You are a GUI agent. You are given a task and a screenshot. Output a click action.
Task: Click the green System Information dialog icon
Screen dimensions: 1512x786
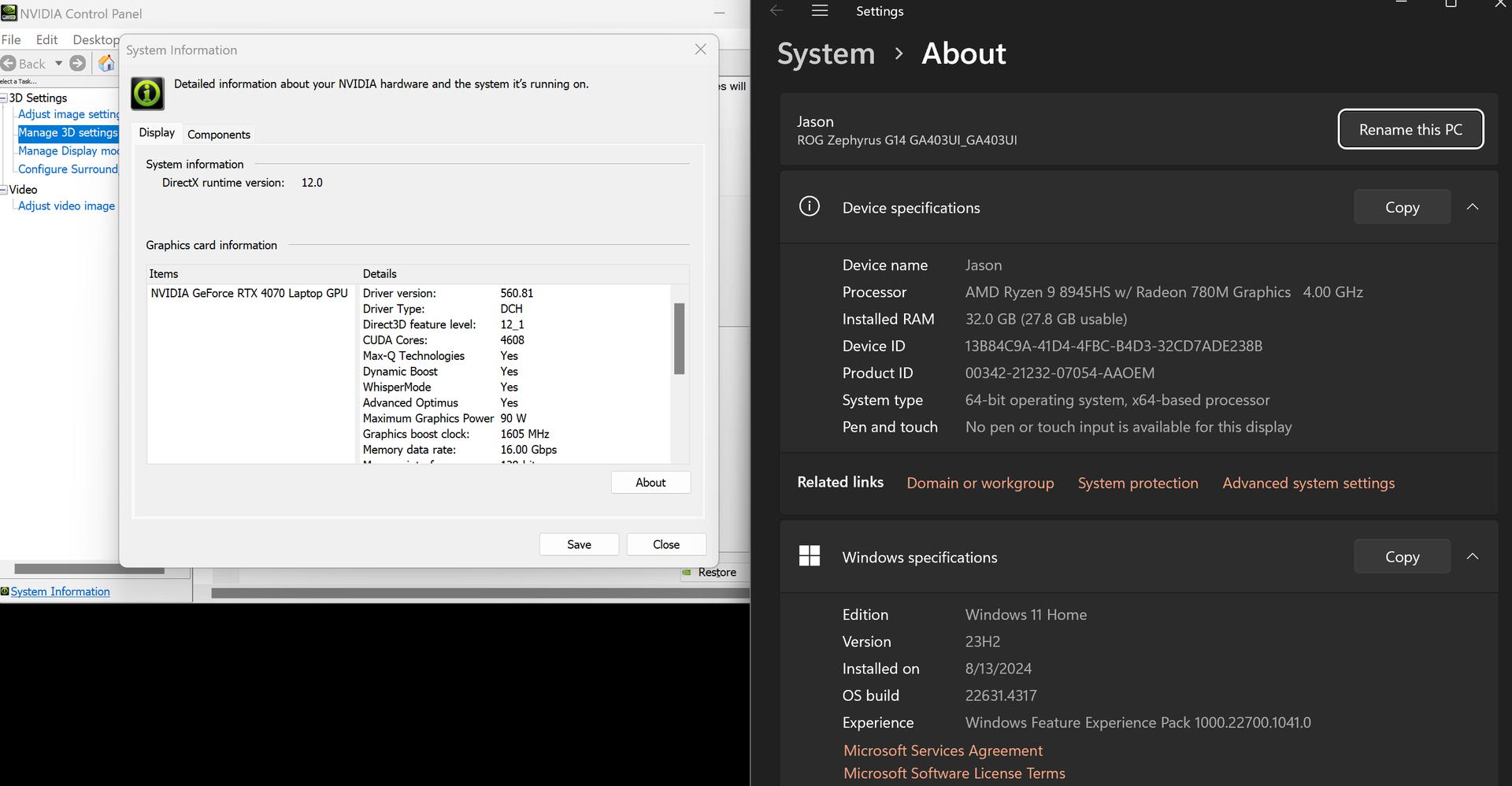147,94
